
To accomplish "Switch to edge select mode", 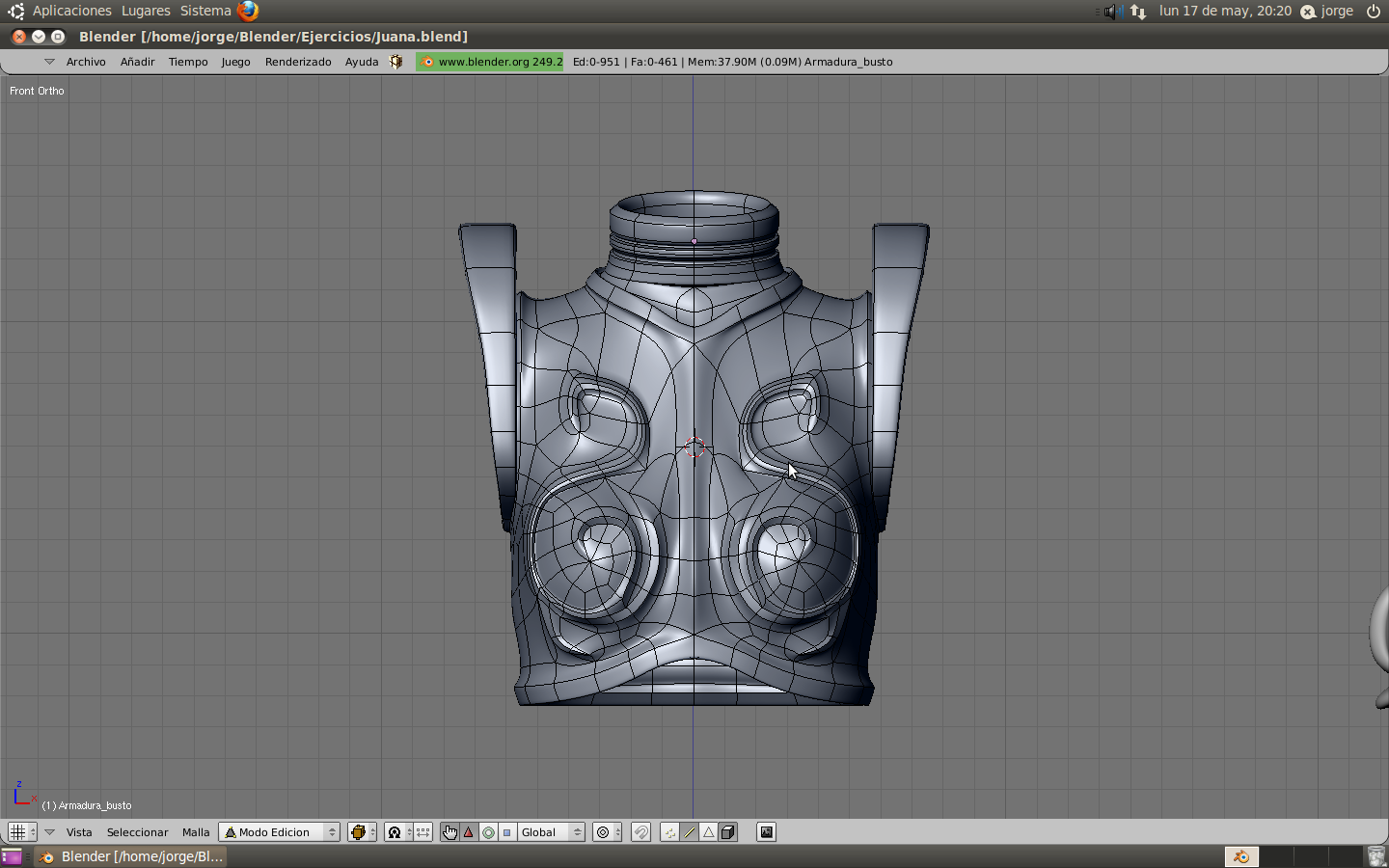I will pos(690,832).
